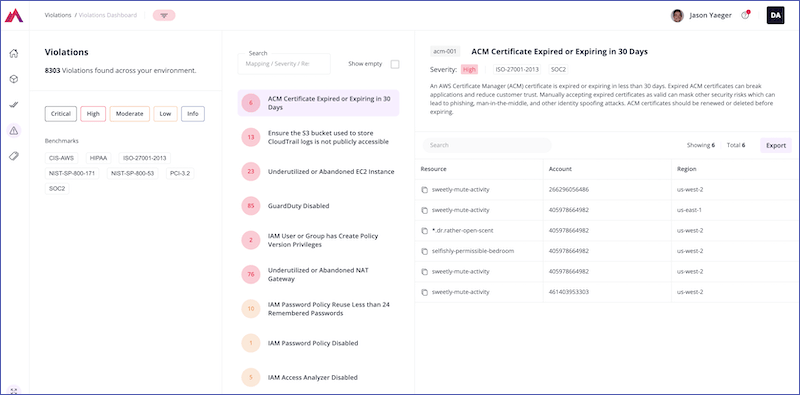Toggle the Critical severity filter
Image resolution: width=800 pixels, height=395 pixels.
tap(61, 114)
